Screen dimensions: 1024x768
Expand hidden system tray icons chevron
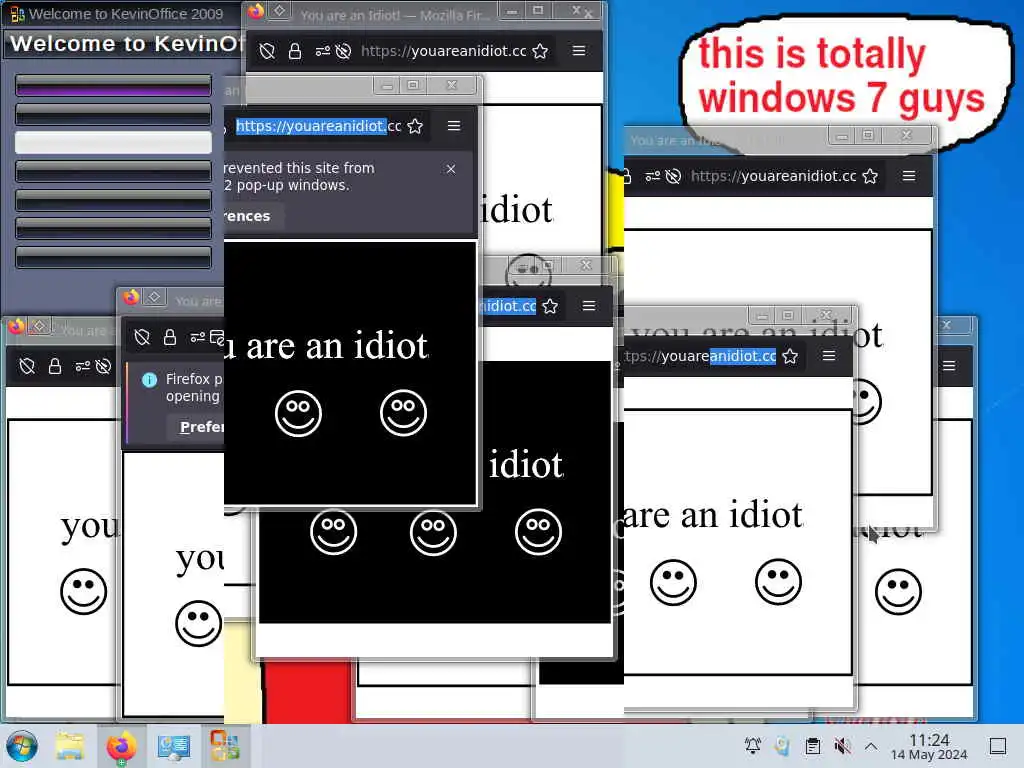click(871, 746)
